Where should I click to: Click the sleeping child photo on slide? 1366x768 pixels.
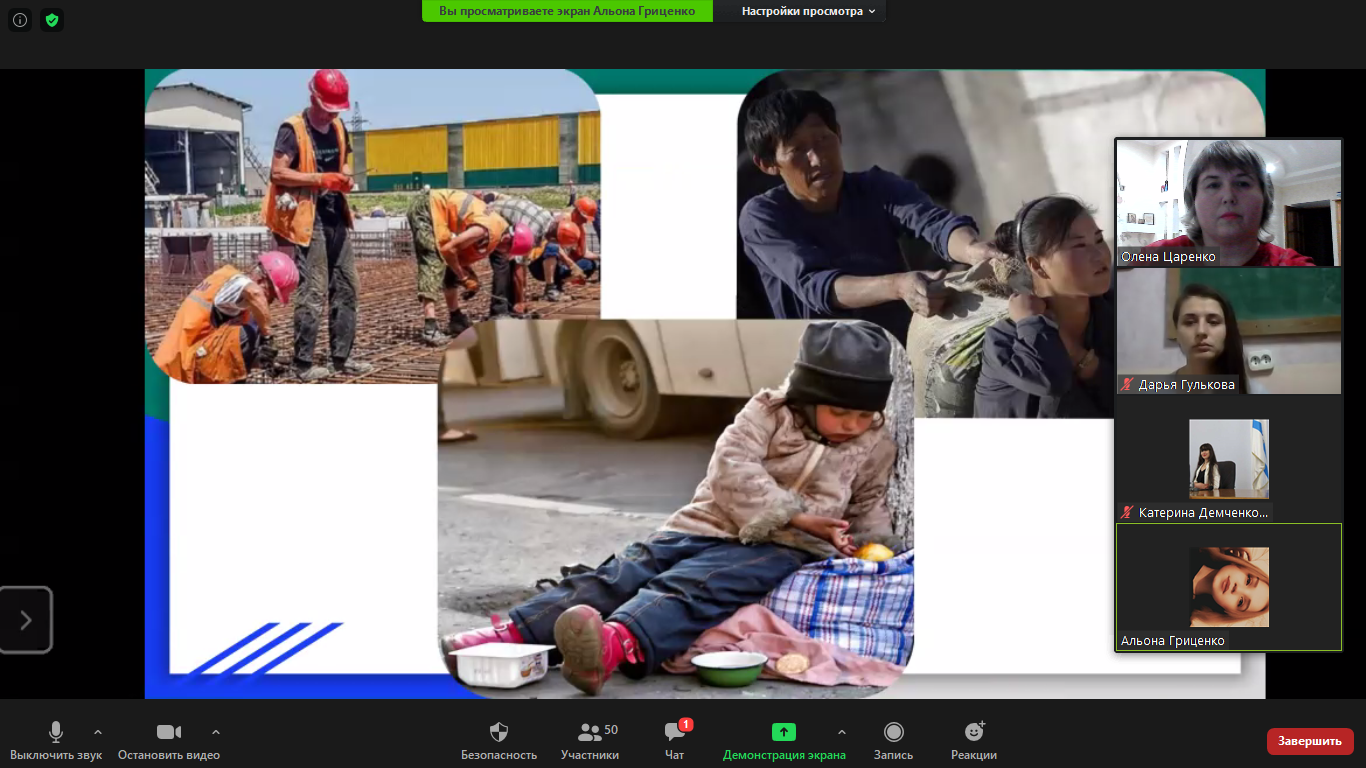[x=676, y=508]
